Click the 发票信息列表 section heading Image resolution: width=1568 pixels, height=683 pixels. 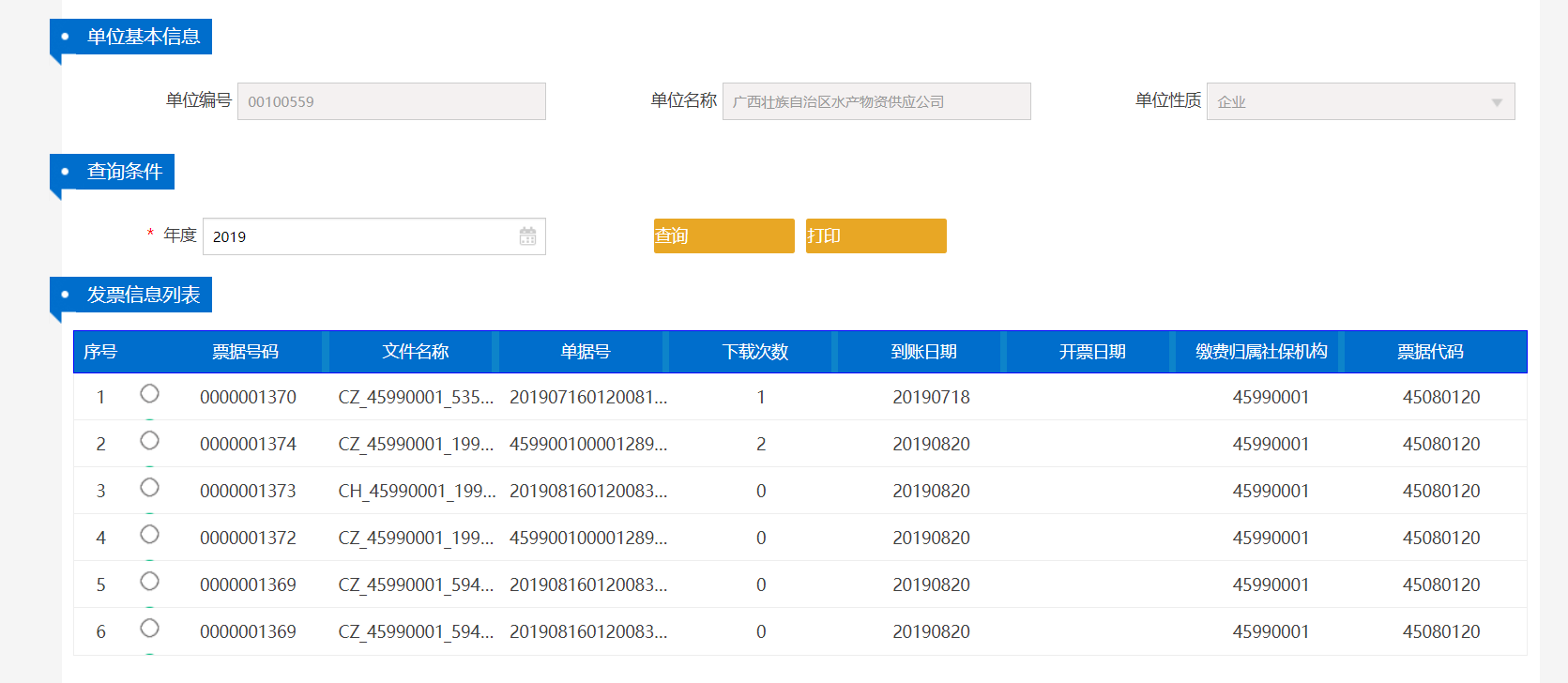(143, 295)
